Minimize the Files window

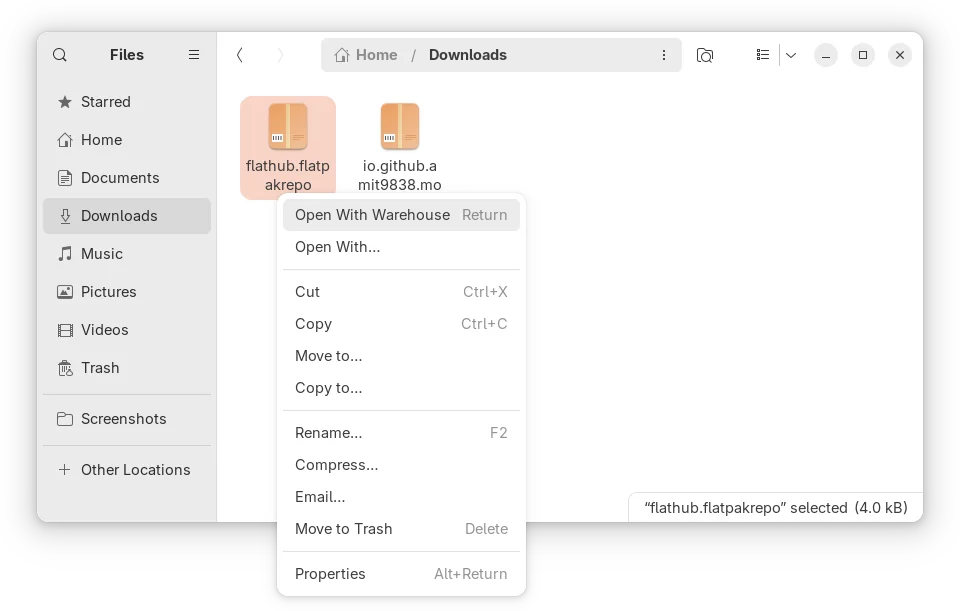click(825, 55)
